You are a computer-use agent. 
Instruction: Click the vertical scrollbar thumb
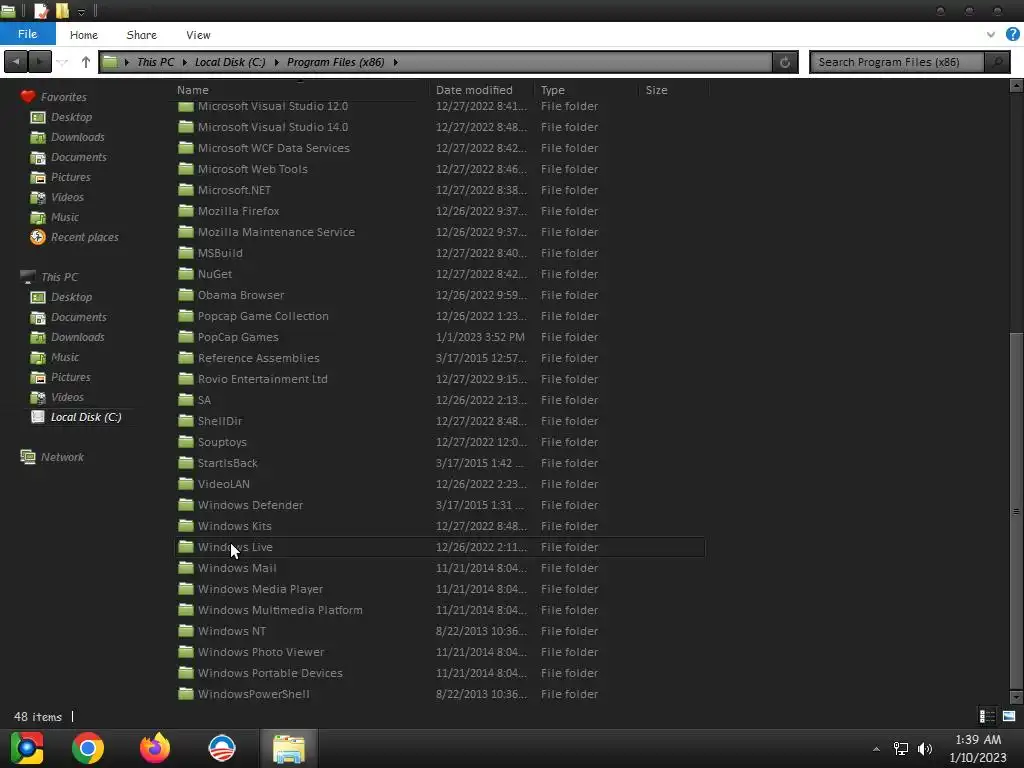pyautogui.click(x=1016, y=511)
